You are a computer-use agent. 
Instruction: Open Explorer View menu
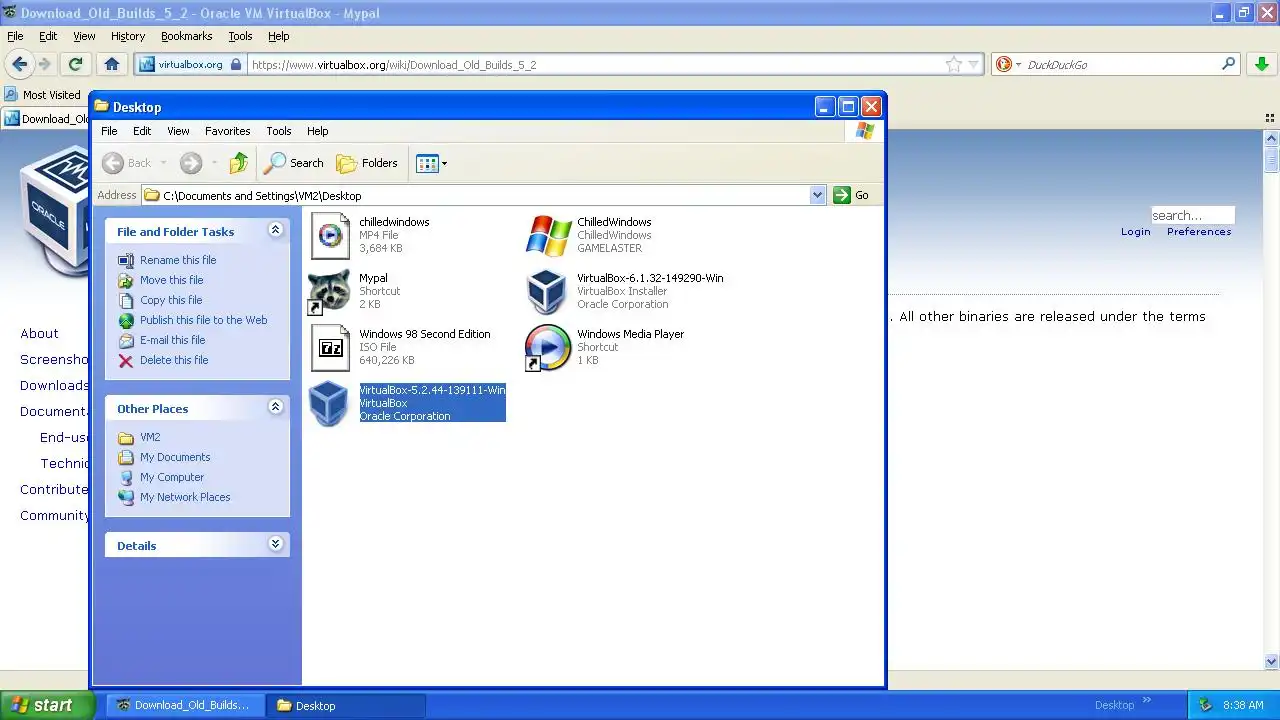coord(178,131)
